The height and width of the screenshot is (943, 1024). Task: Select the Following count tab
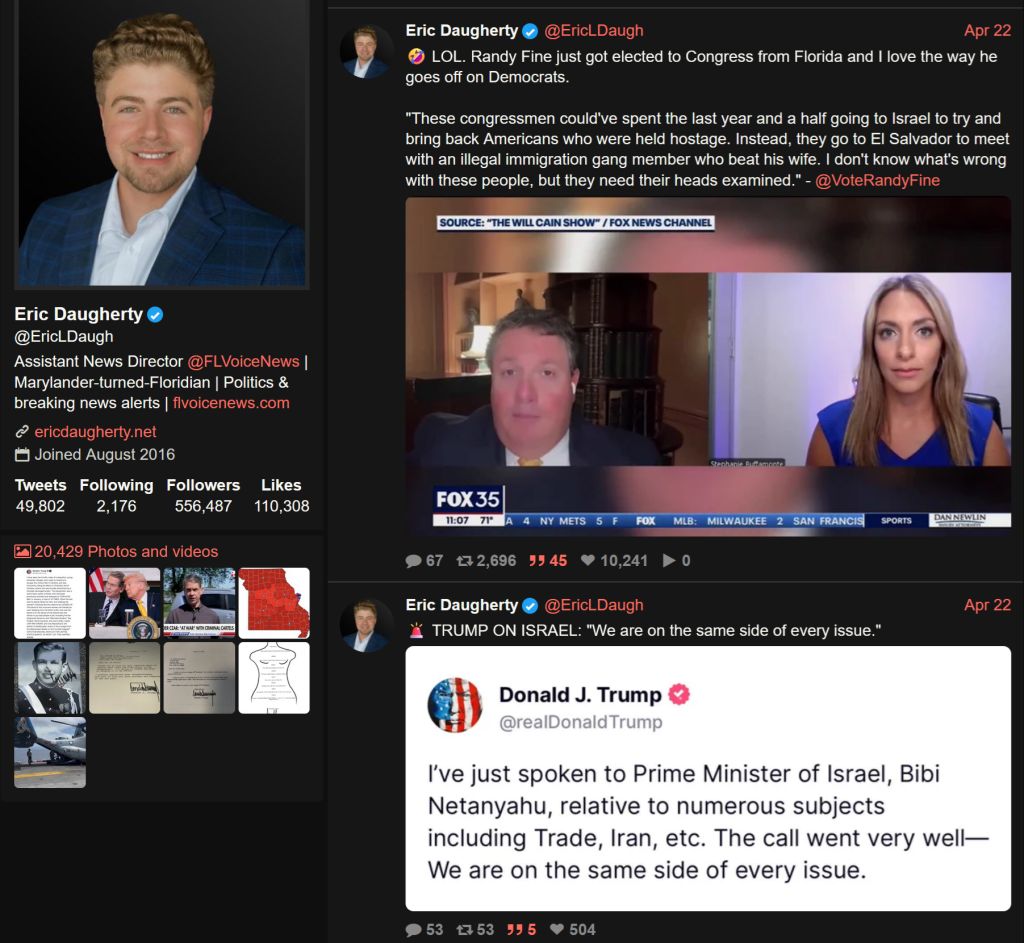click(x=116, y=496)
